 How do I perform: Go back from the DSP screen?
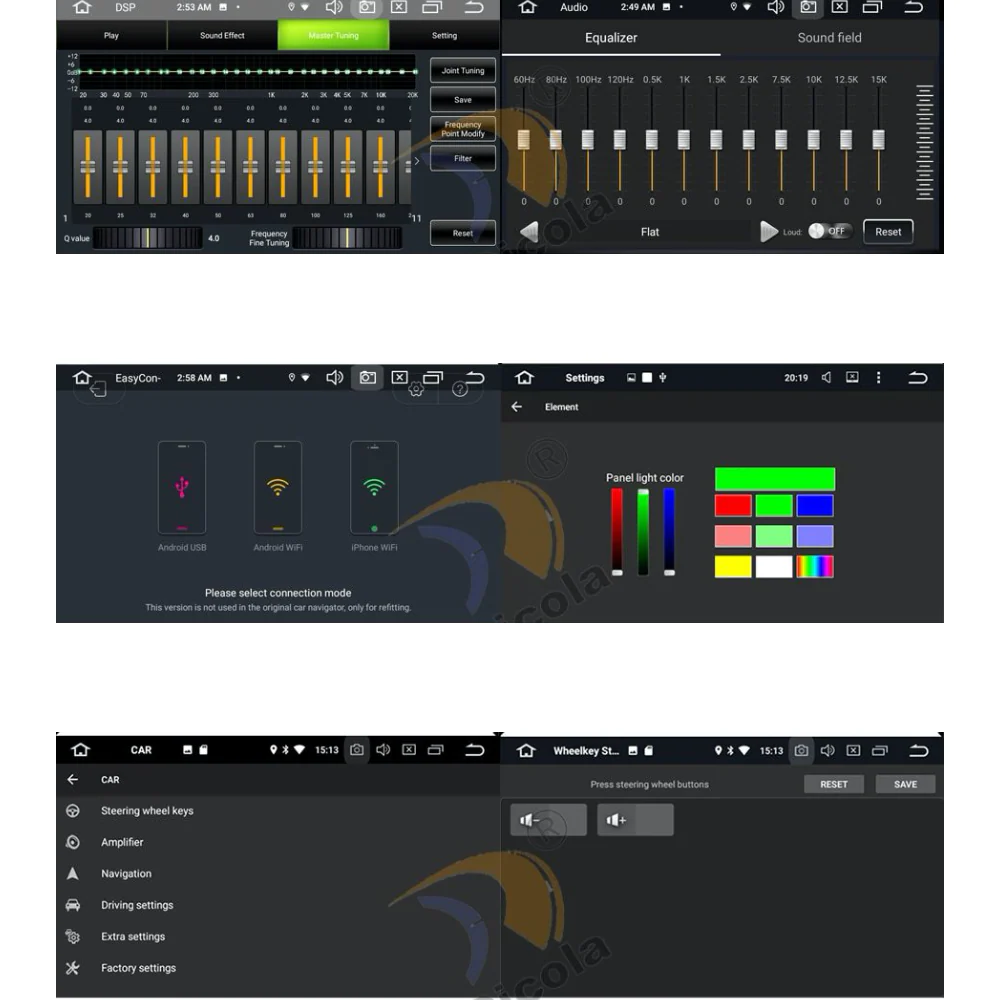(x=474, y=8)
